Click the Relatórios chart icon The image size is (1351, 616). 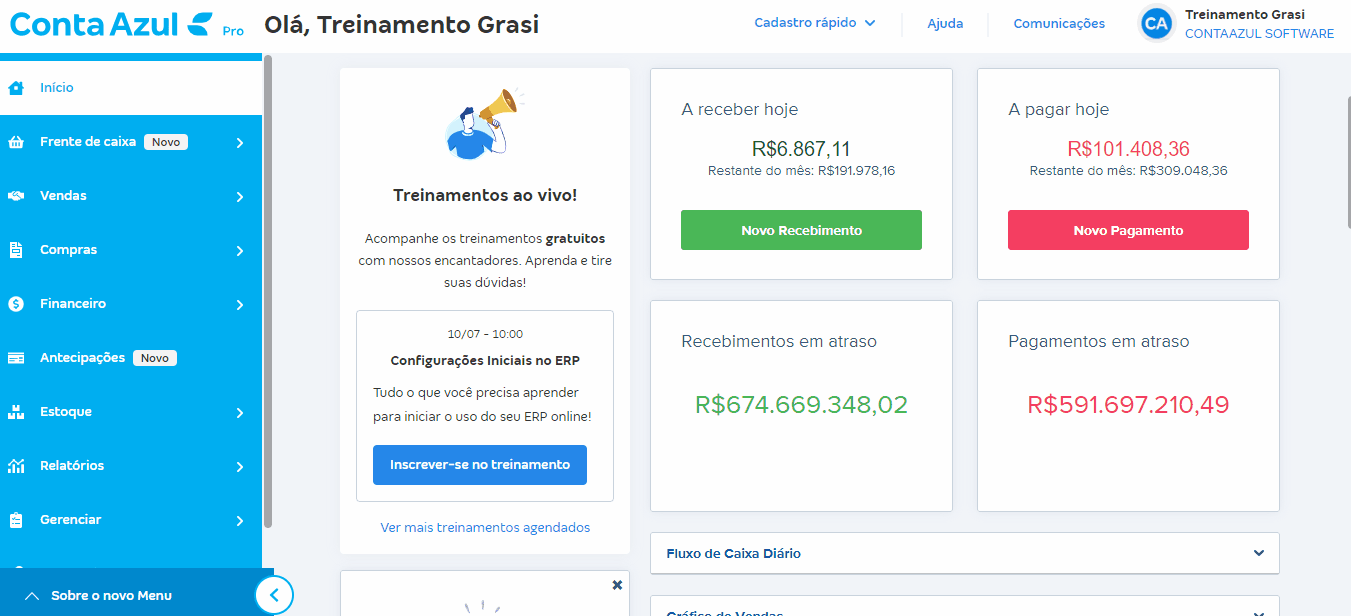[x=16, y=466]
